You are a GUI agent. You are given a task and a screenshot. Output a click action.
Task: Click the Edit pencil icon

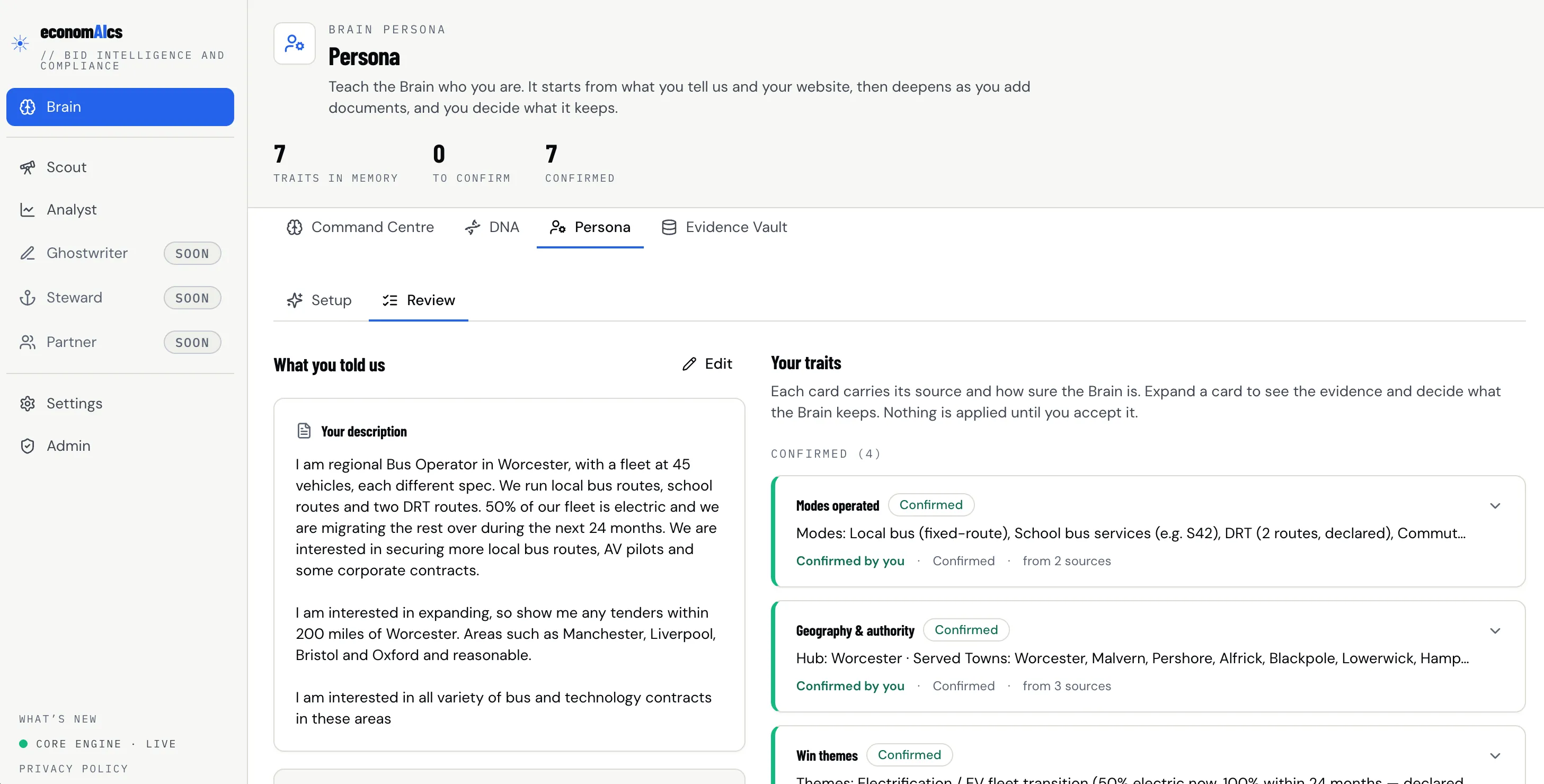(689, 364)
